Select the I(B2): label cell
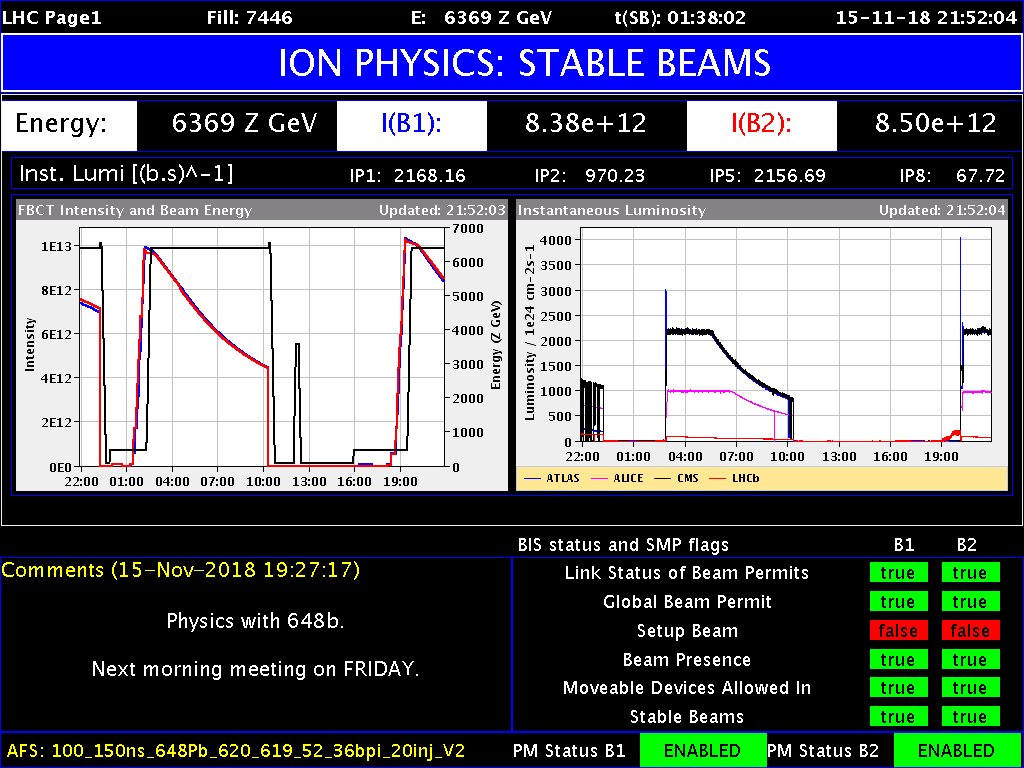Image resolution: width=1024 pixels, height=768 pixels. (761, 123)
